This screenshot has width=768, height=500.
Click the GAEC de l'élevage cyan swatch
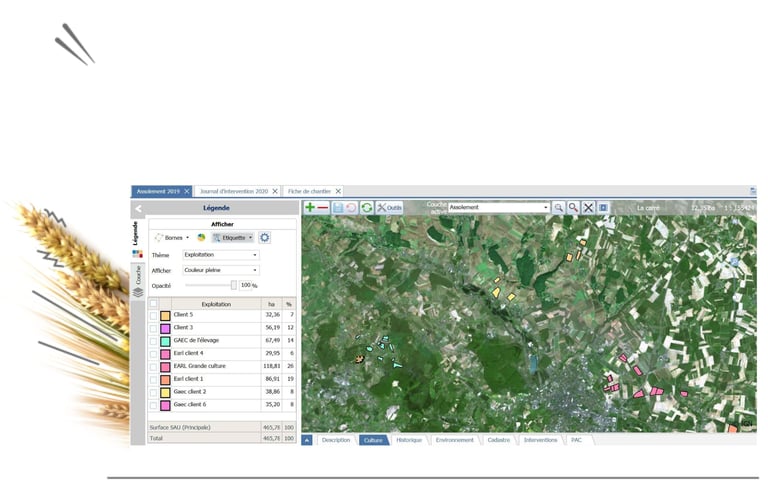click(165, 341)
